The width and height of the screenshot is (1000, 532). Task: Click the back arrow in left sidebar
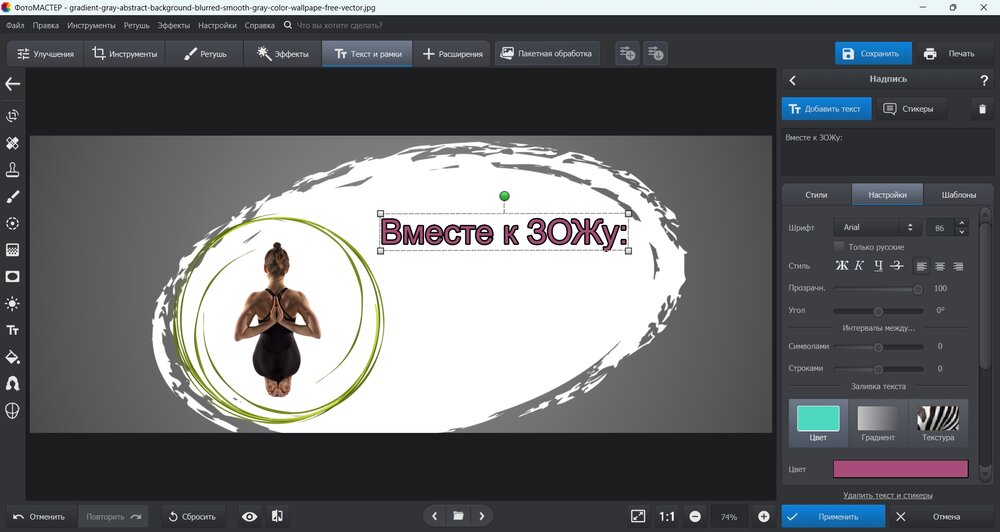(x=13, y=85)
